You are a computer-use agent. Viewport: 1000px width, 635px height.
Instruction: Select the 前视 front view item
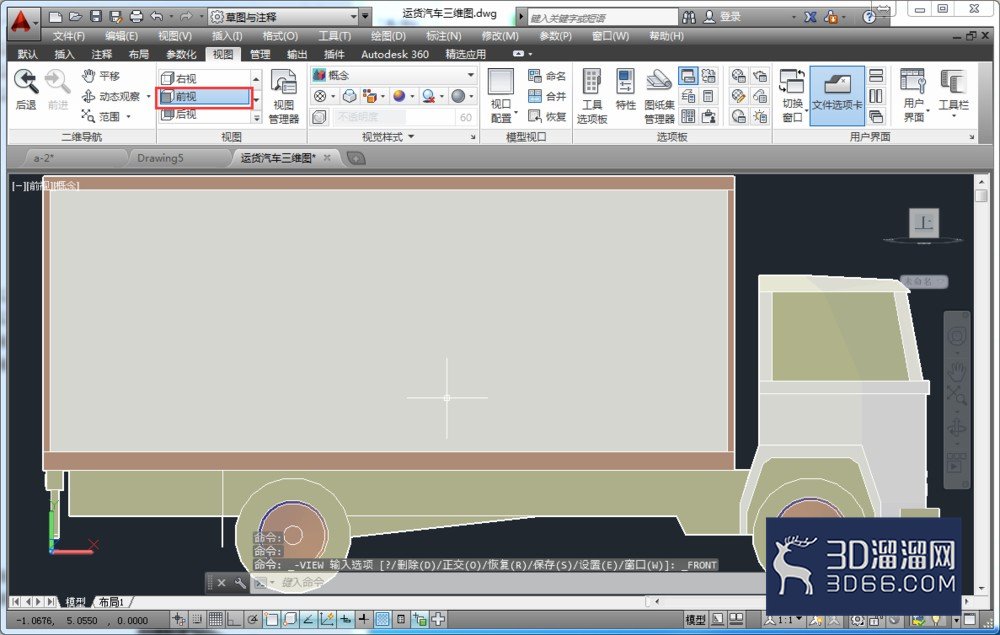tap(205, 96)
